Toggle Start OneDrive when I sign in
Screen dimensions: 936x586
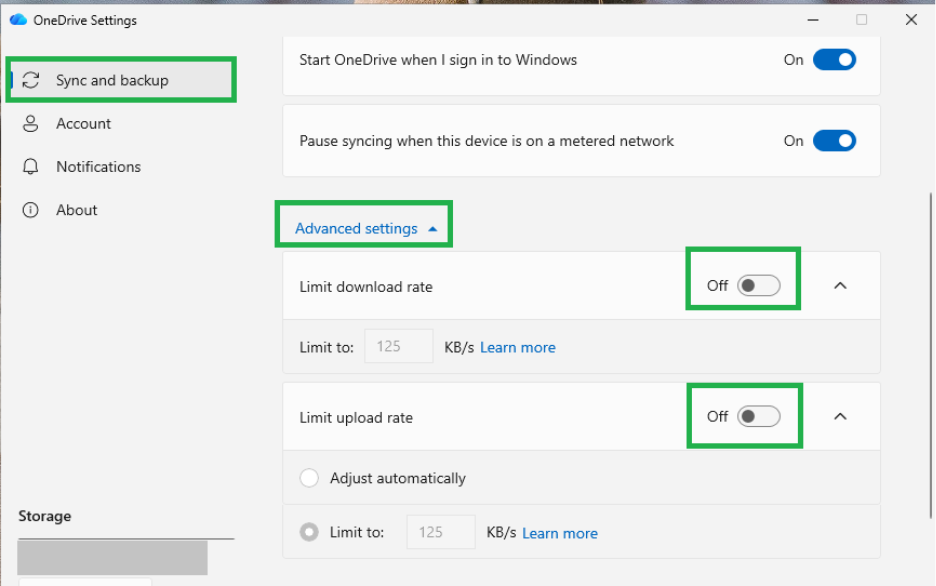[834, 60]
